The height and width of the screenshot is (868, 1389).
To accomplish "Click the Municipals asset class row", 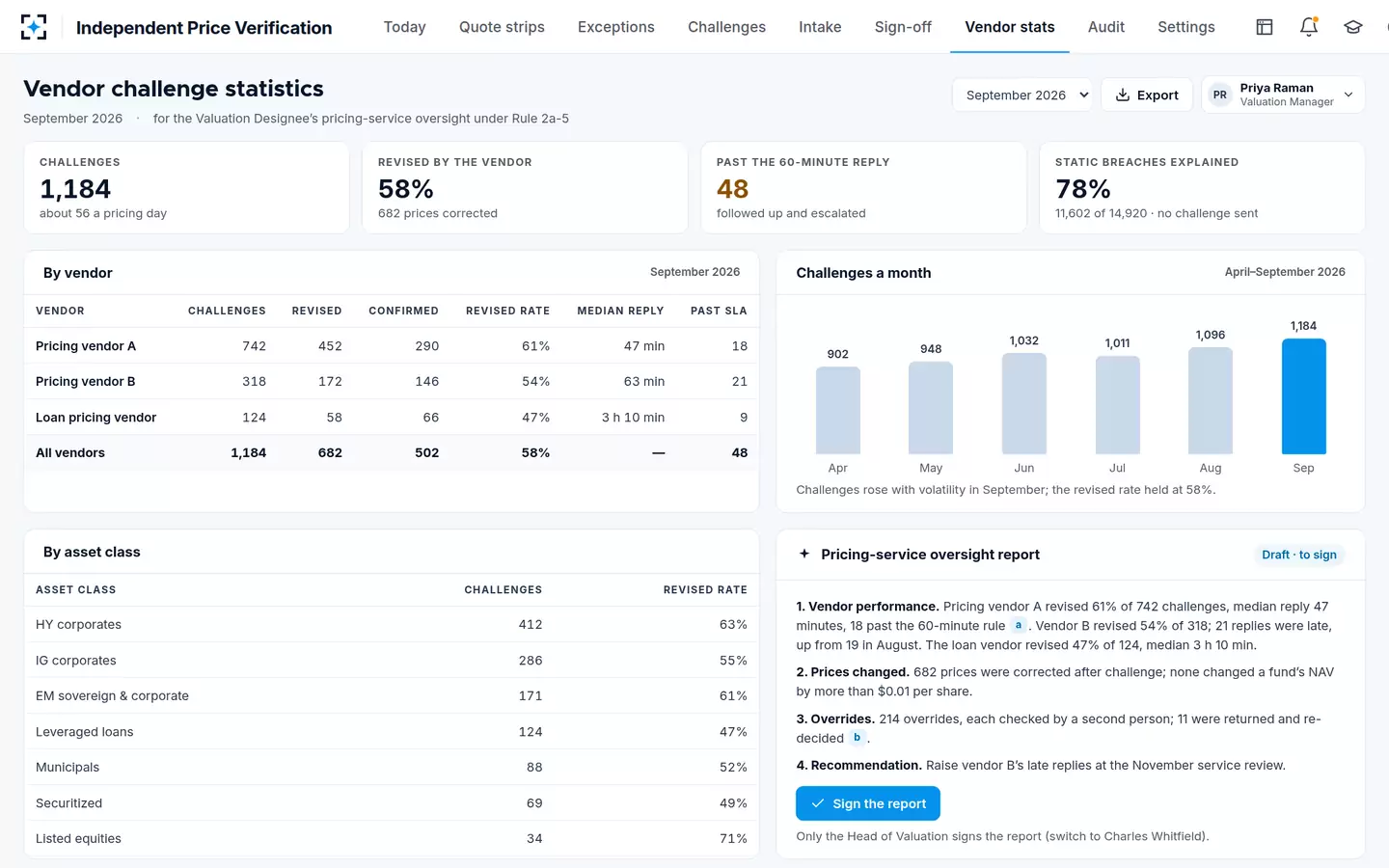I will pos(392,768).
